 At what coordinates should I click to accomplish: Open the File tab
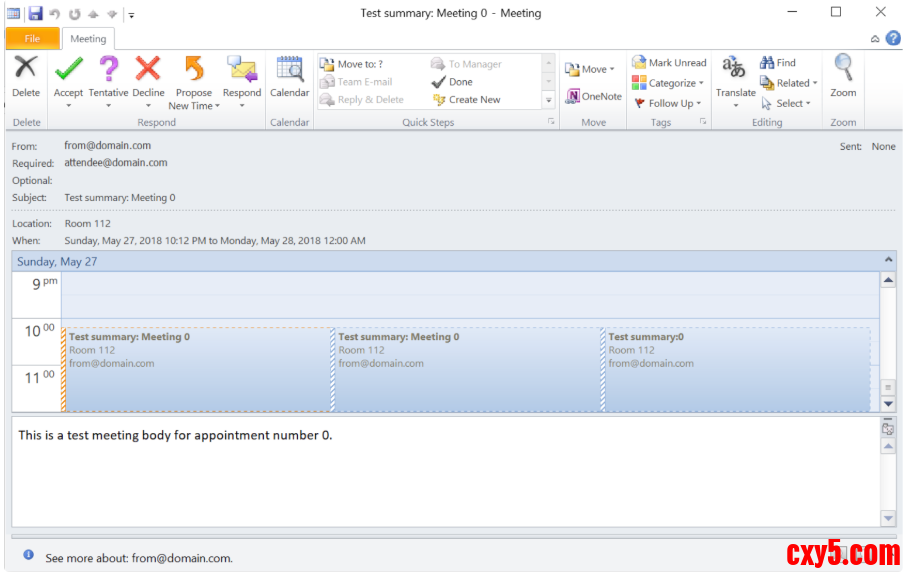pos(32,39)
